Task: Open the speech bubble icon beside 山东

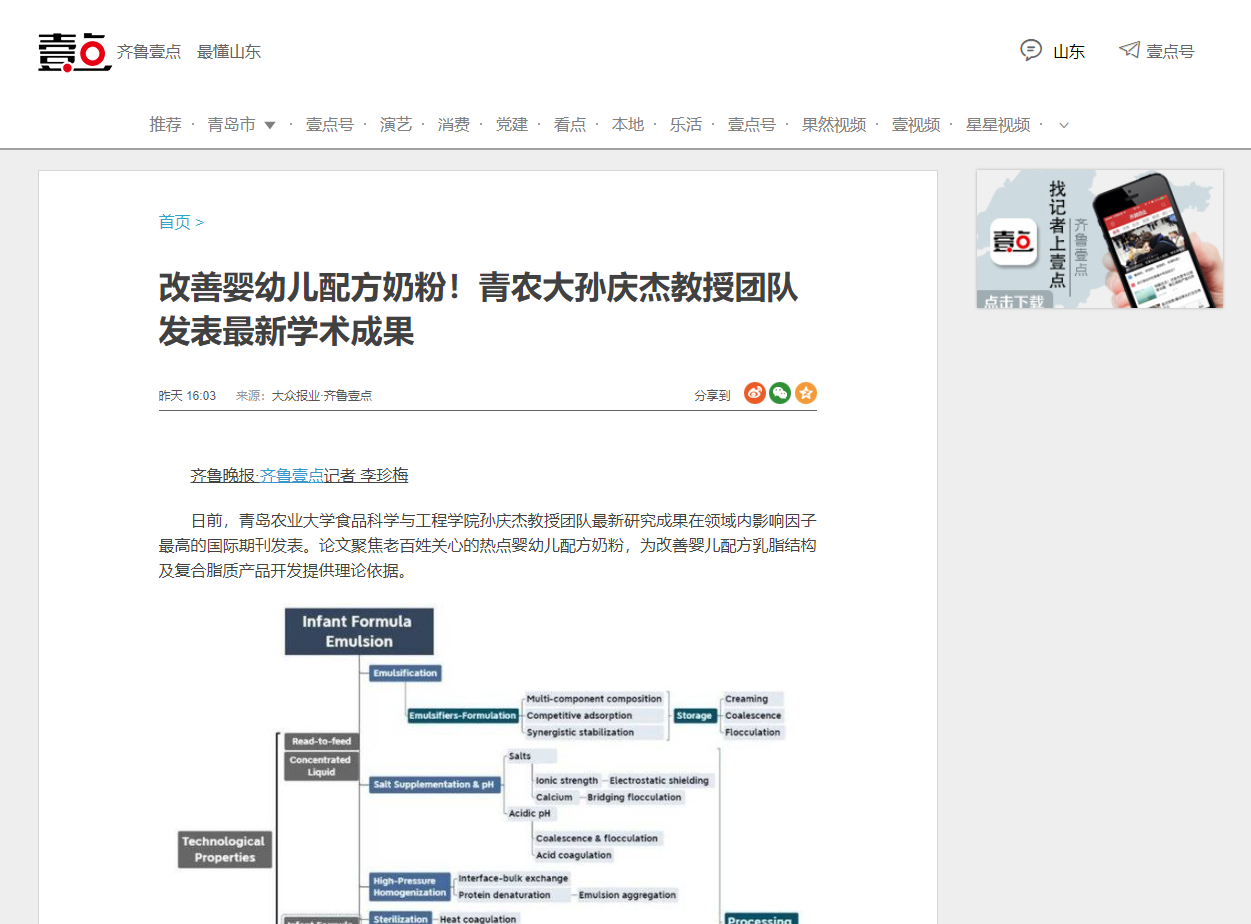Action: click(x=1031, y=50)
